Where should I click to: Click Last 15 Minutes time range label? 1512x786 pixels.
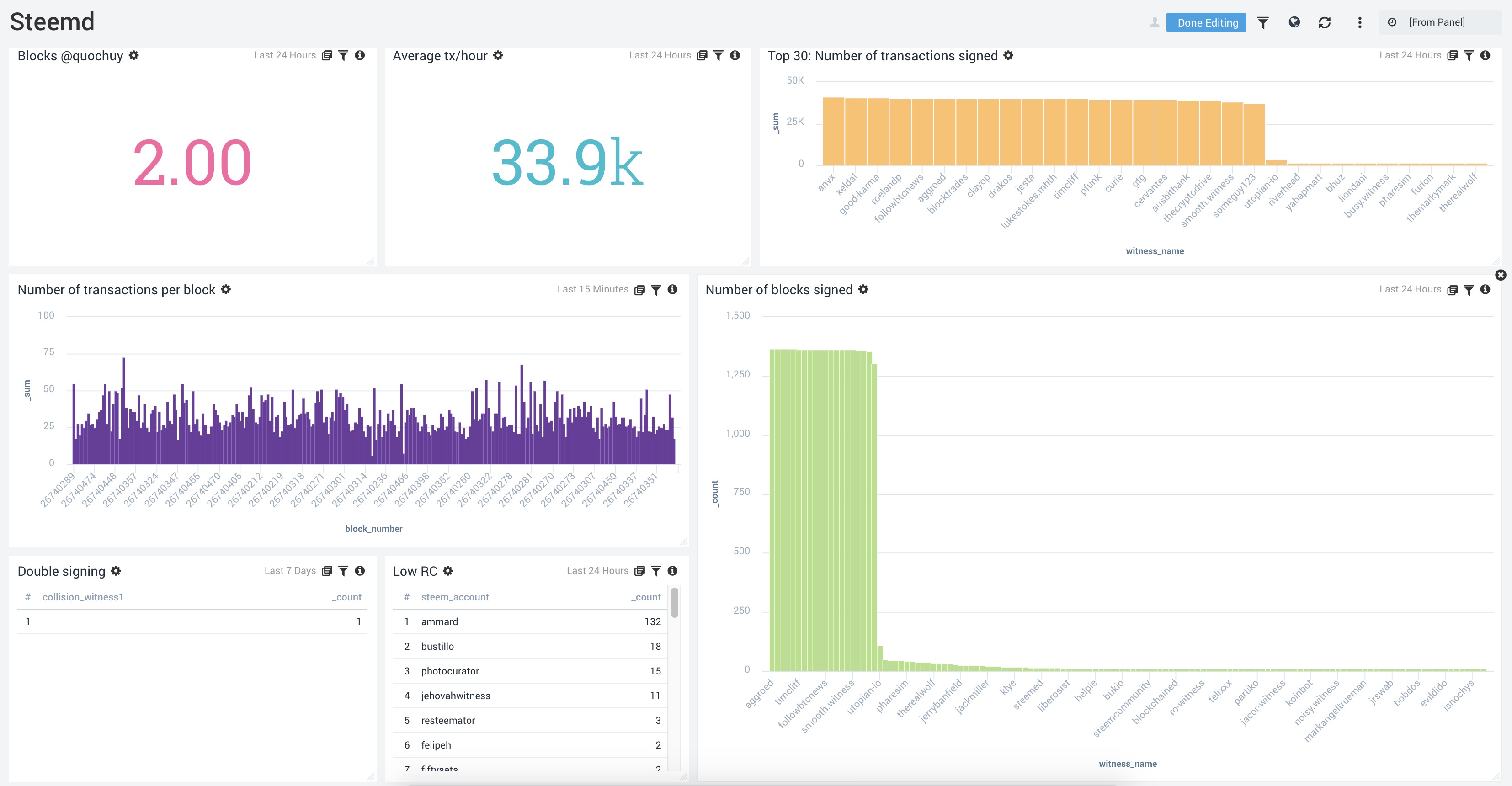pos(592,289)
